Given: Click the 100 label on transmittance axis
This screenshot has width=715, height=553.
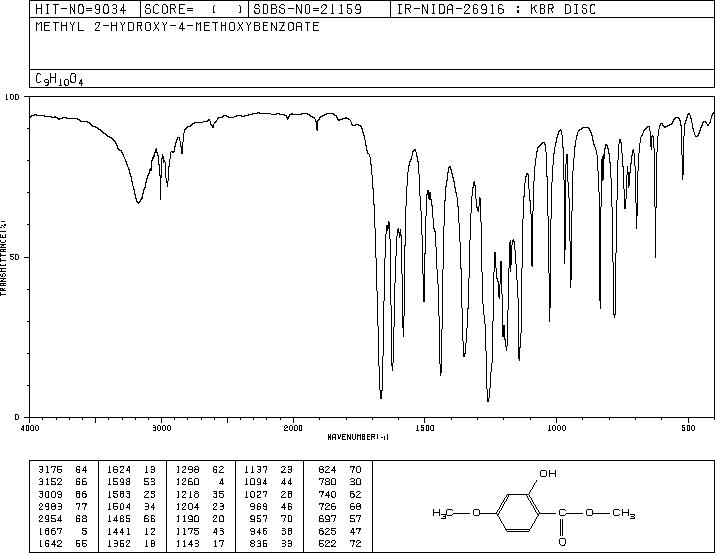Looking at the screenshot, I should (11, 97).
